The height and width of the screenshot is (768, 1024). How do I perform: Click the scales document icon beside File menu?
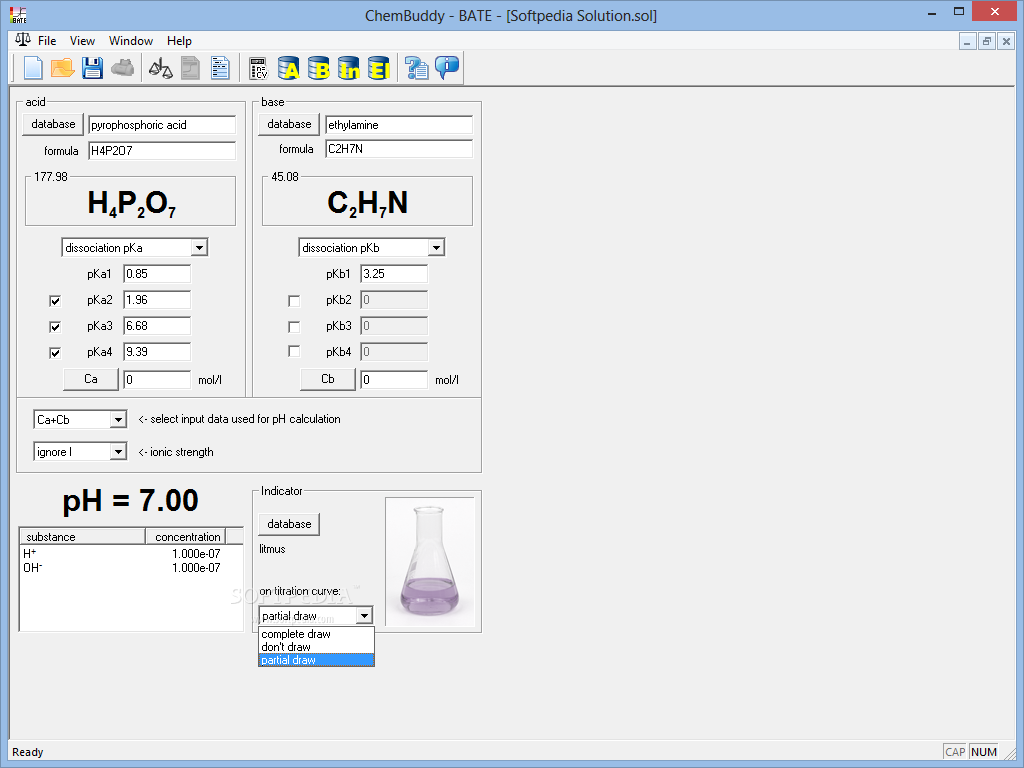[22, 40]
